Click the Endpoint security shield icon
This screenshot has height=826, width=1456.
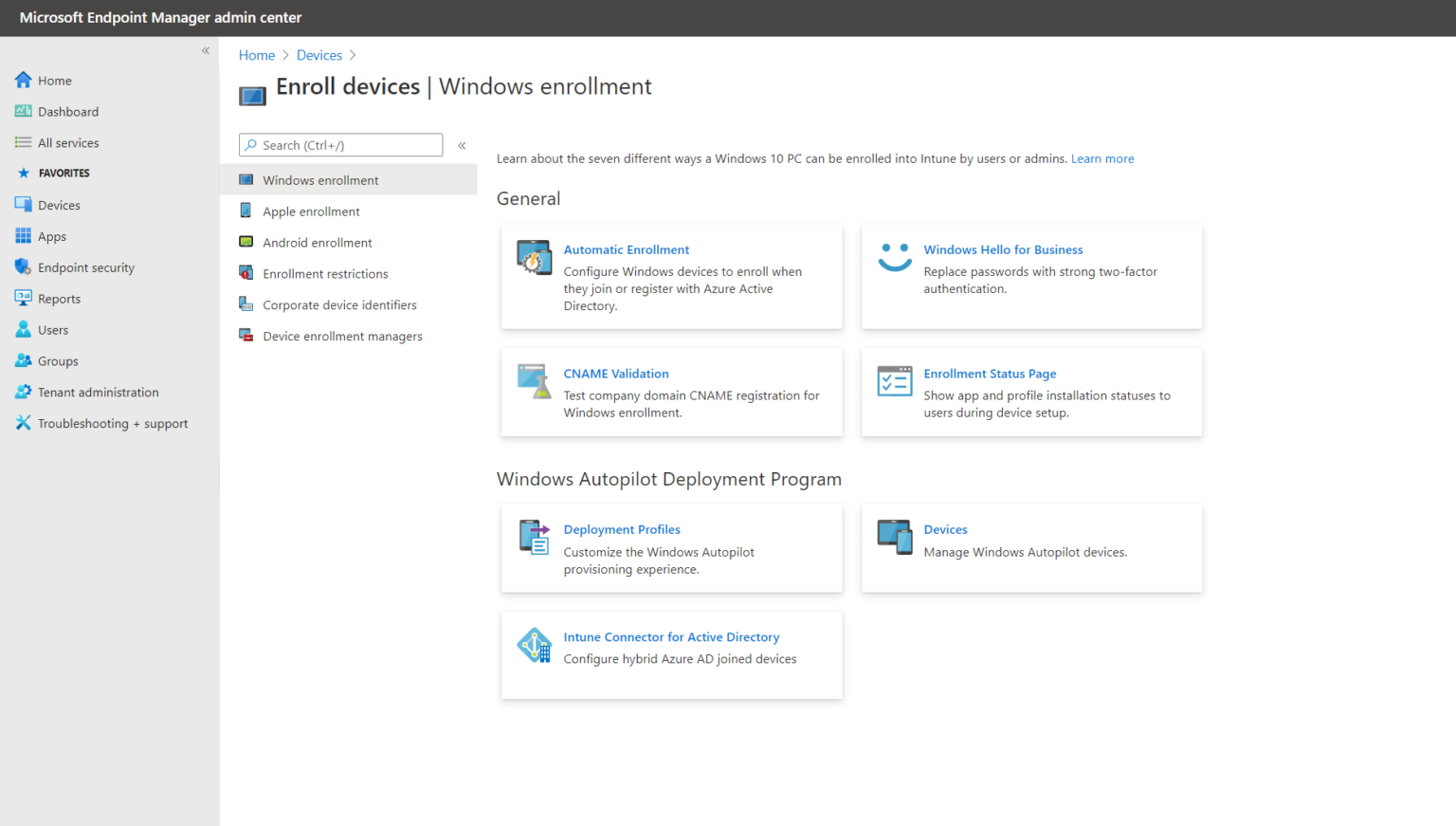click(x=23, y=267)
